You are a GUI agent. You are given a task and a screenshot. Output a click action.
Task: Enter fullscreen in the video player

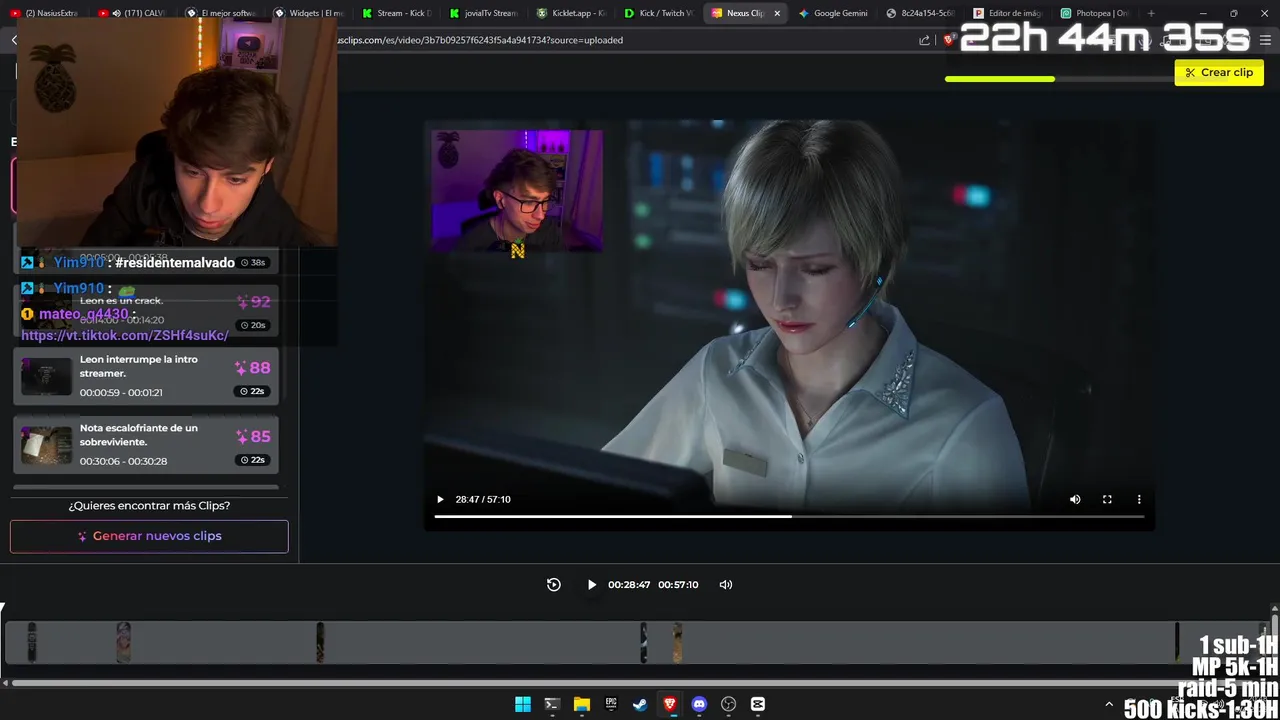[1107, 499]
